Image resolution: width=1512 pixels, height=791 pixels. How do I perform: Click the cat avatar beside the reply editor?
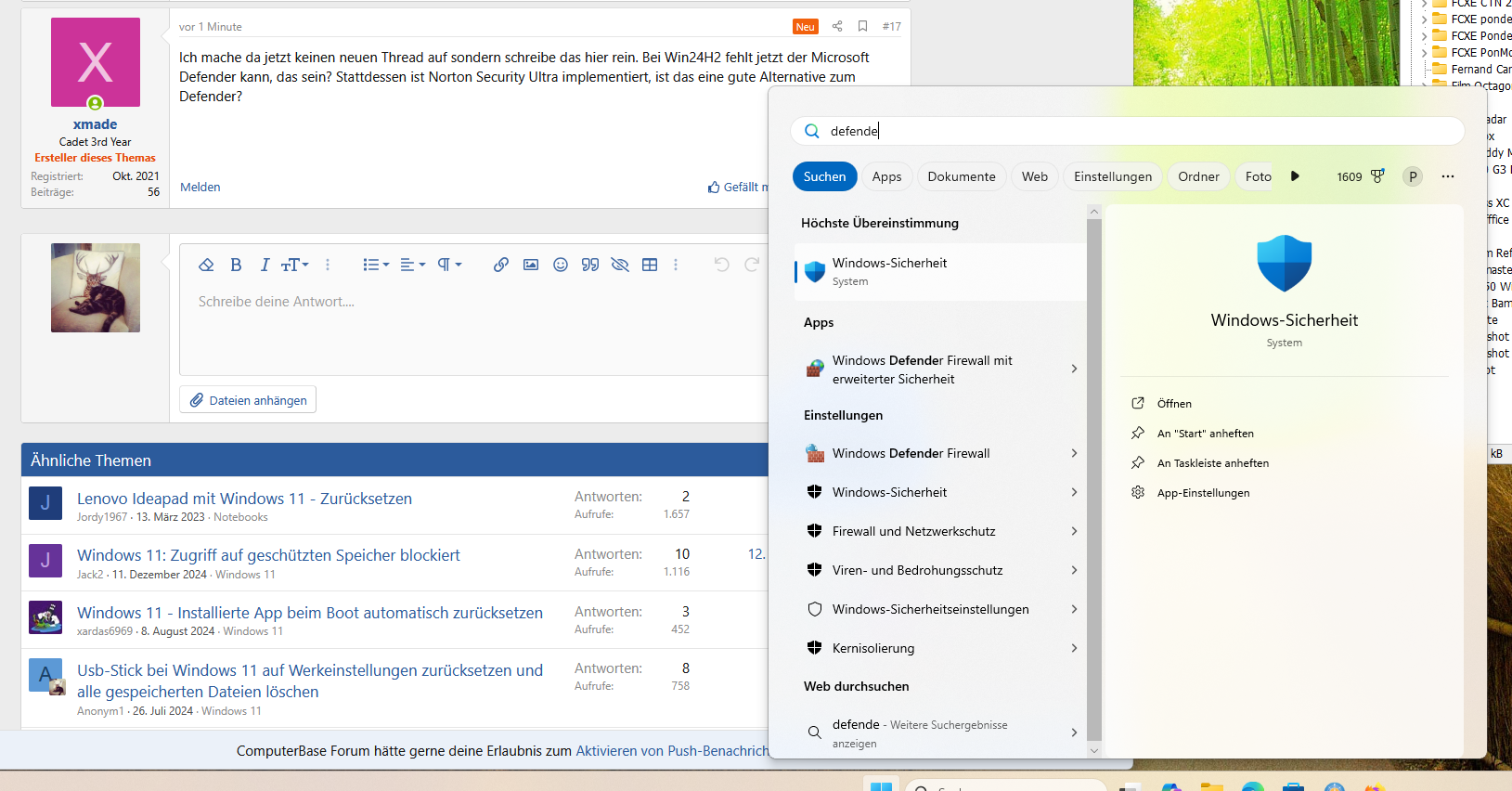(x=96, y=288)
